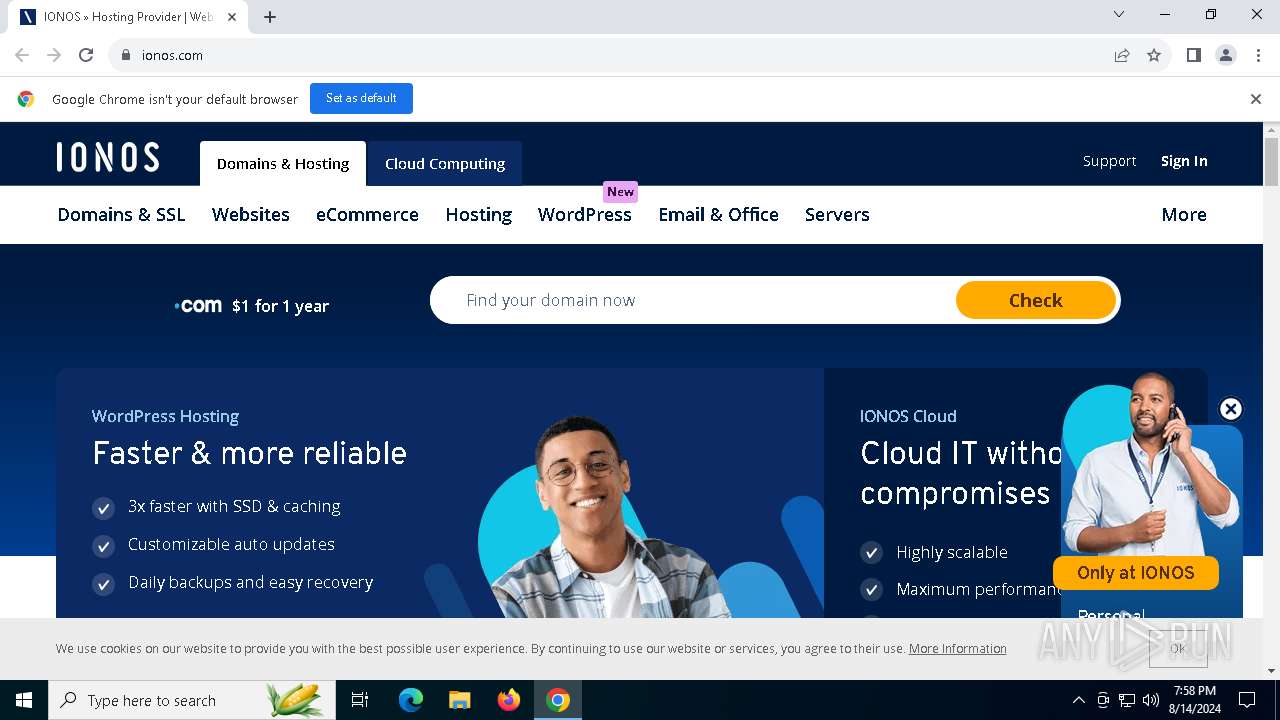View site information lock icon
The width and height of the screenshot is (1280, 720).
click(126, 55)
